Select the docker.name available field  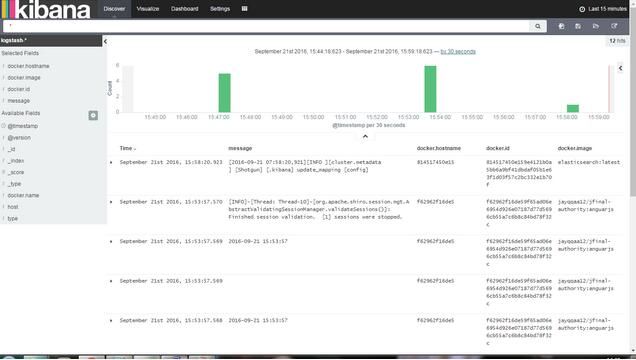click(23, 195)
